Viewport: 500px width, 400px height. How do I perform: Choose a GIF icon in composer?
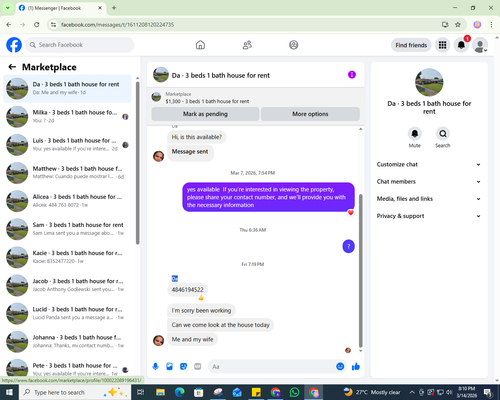tap(198, 367)
